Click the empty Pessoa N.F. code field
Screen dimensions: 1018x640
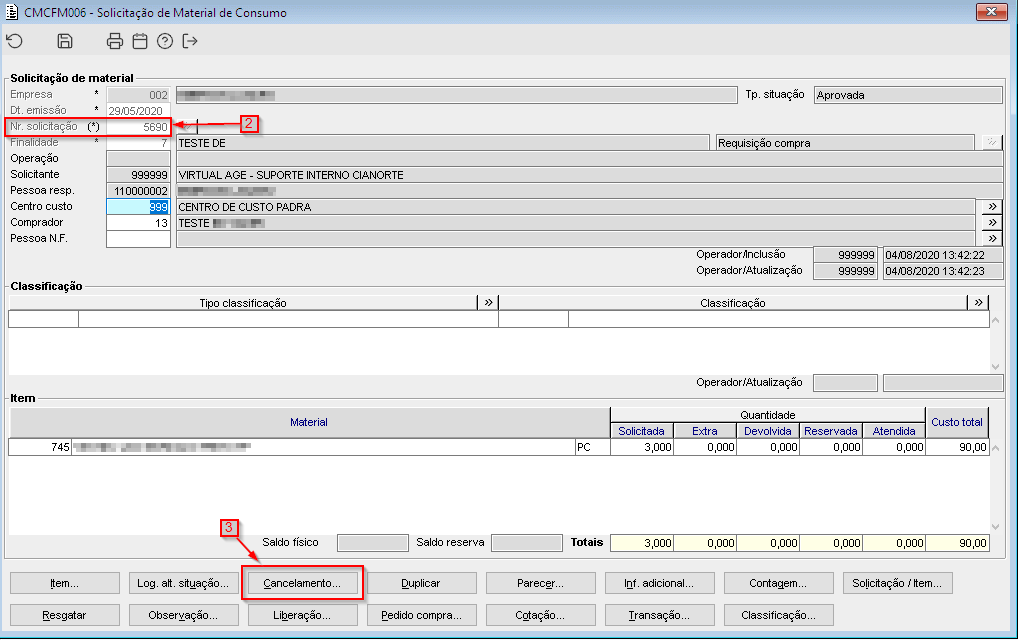coord(138,238)
